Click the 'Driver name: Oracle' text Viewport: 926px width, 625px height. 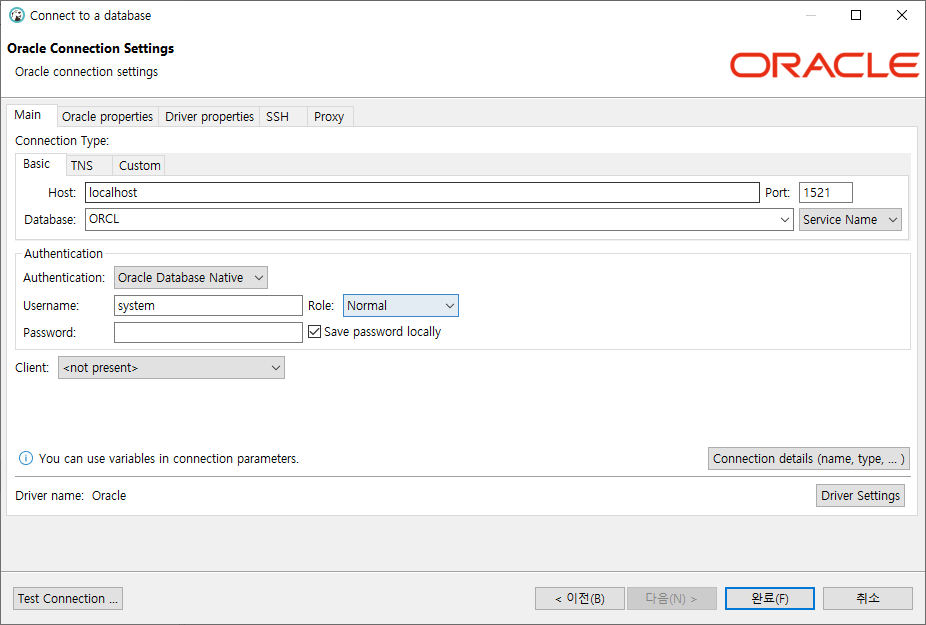[x=70, y=496]
